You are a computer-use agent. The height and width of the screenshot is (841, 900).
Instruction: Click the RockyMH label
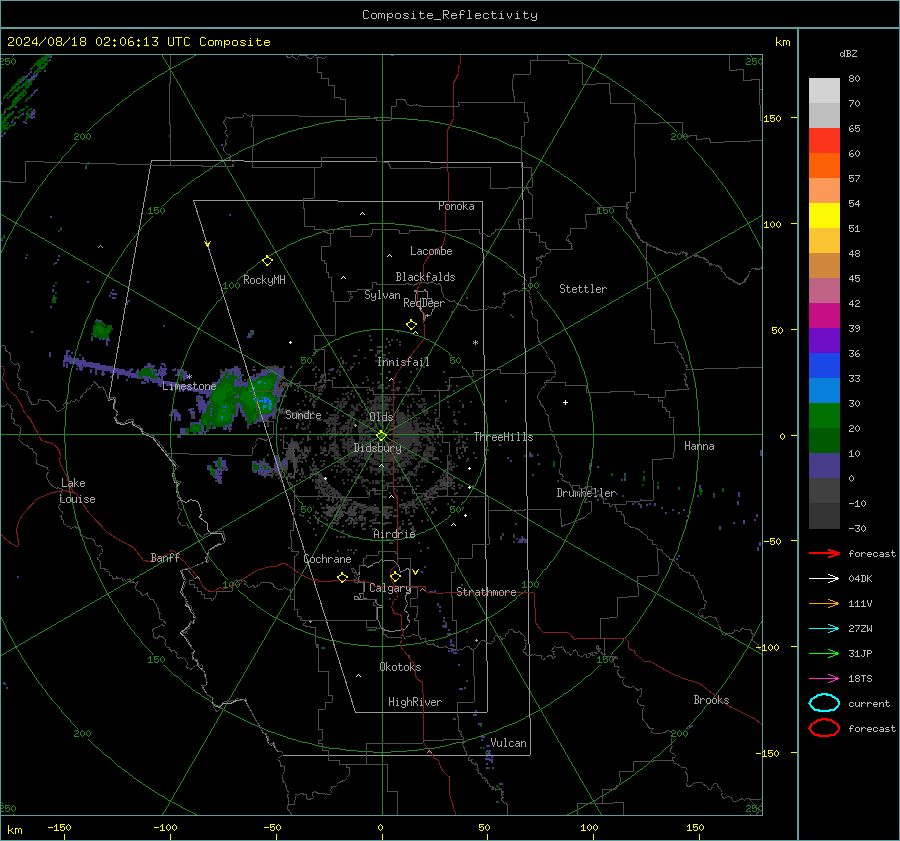[x=264, y=280]
